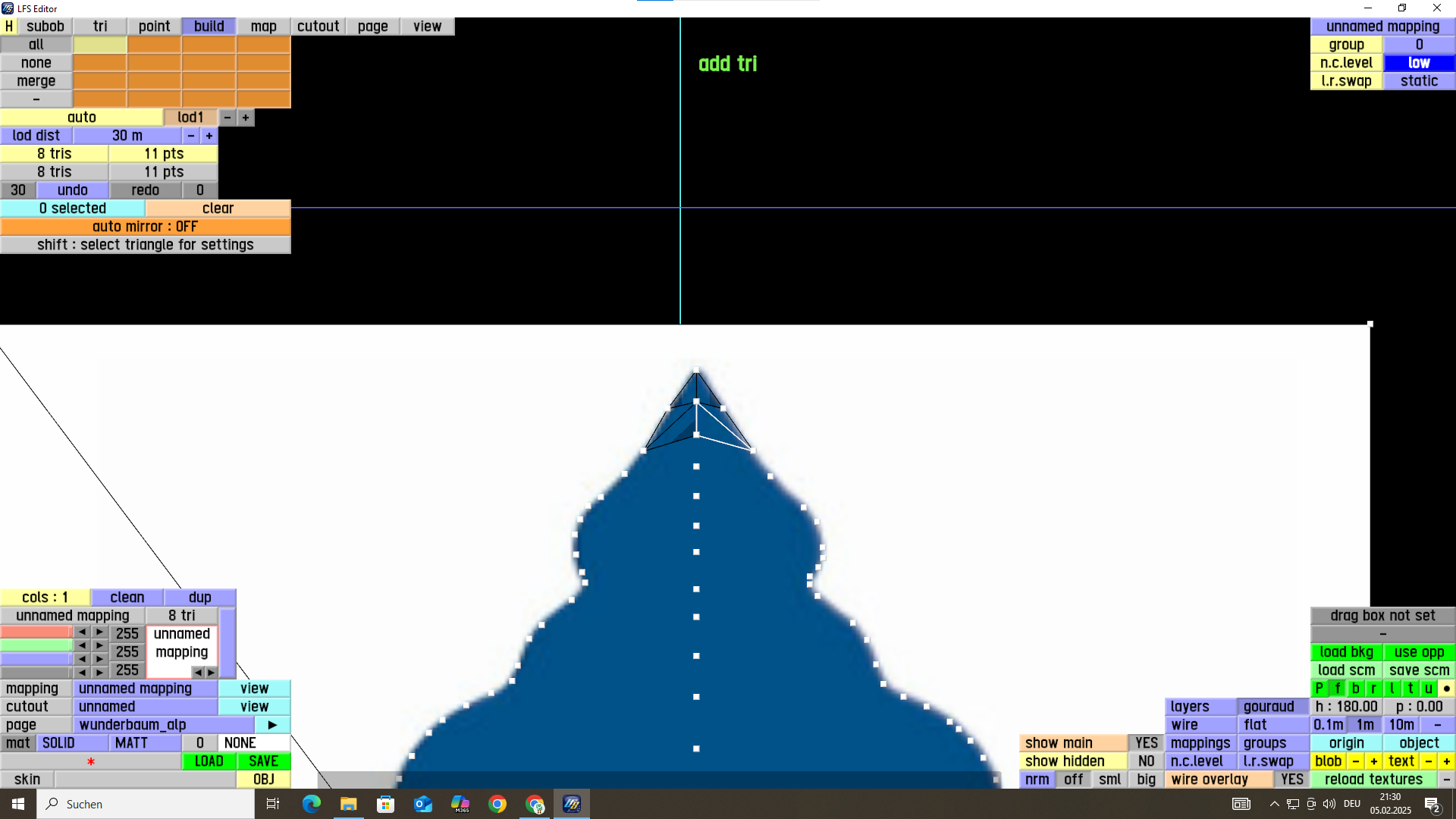Click the minus button beside text
This screenshot has height=819, width=1456.
tap(1428, 761)
